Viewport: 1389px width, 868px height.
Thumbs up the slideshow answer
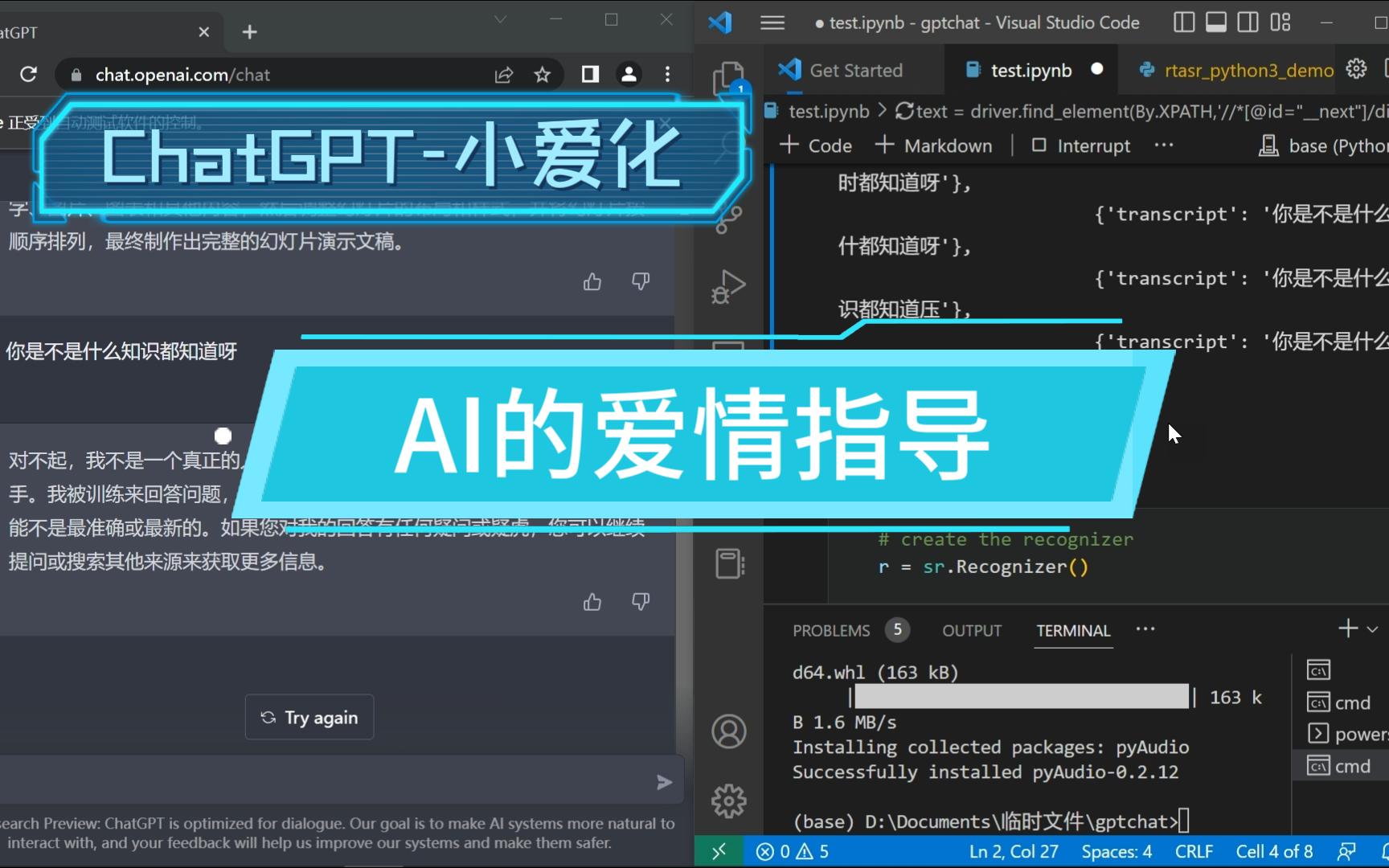point(592,281)
